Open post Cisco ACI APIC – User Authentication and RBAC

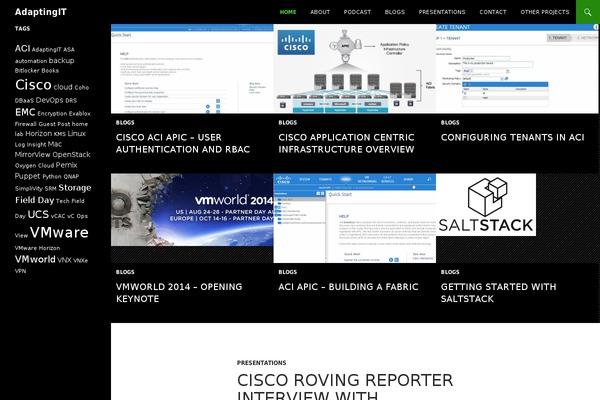pos(183,143)
